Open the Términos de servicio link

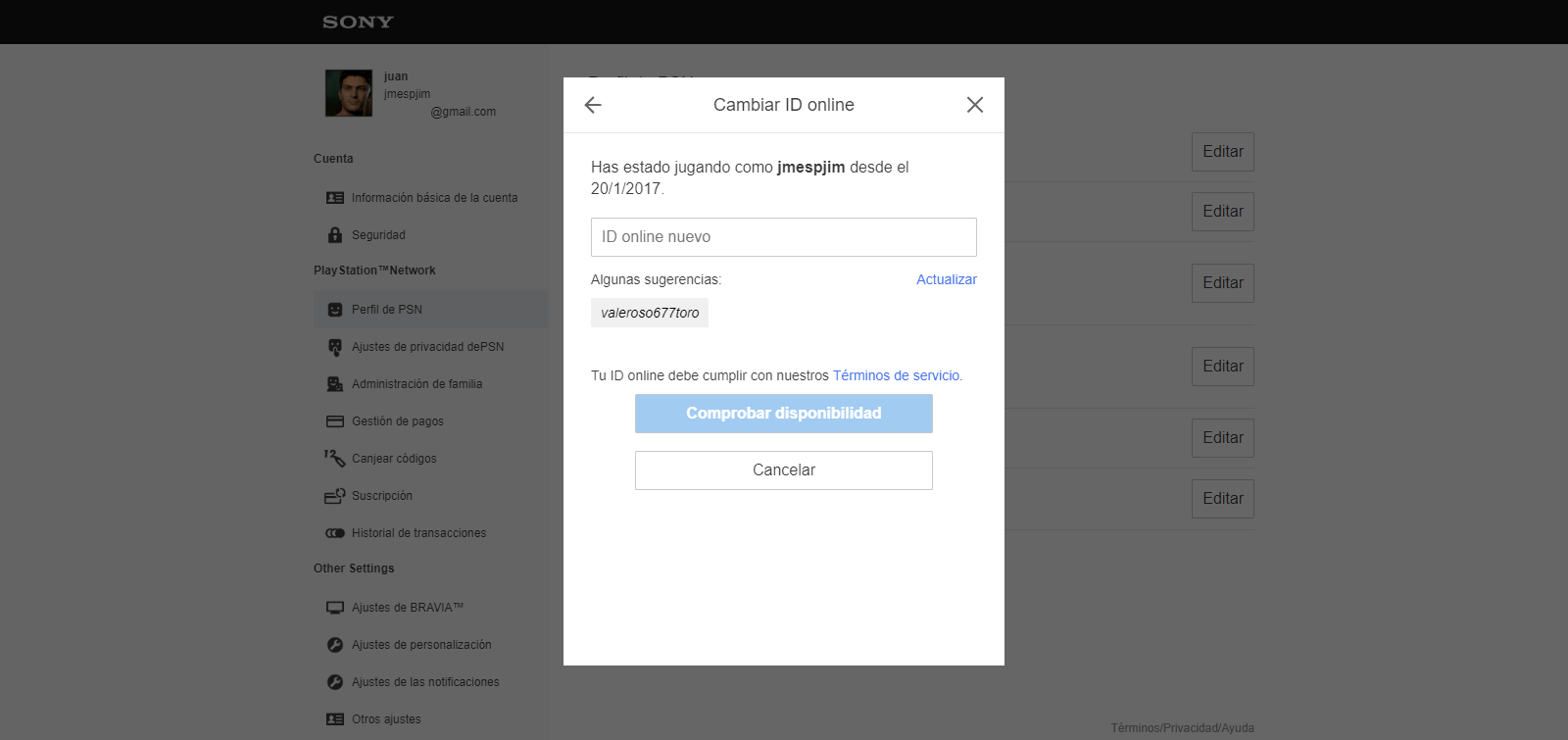897,375
